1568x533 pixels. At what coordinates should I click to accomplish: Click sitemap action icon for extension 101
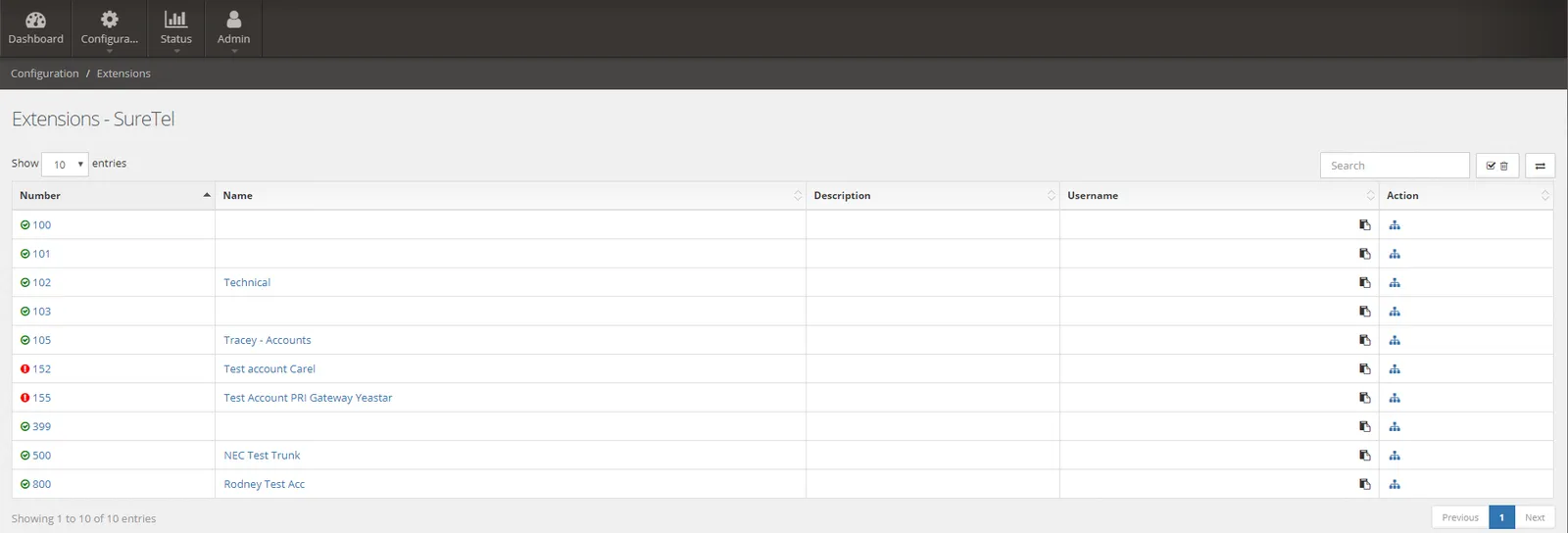tap(1395, 254)
